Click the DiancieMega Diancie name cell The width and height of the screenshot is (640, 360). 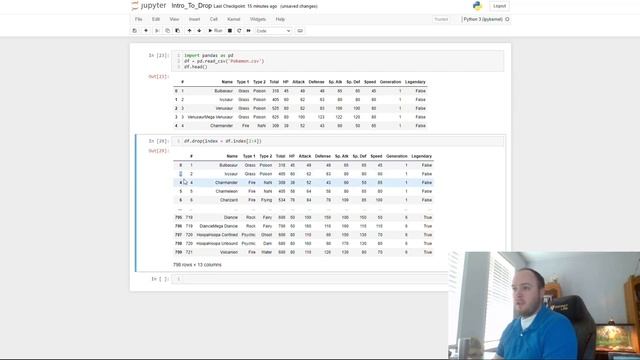[x=218, y=226]
